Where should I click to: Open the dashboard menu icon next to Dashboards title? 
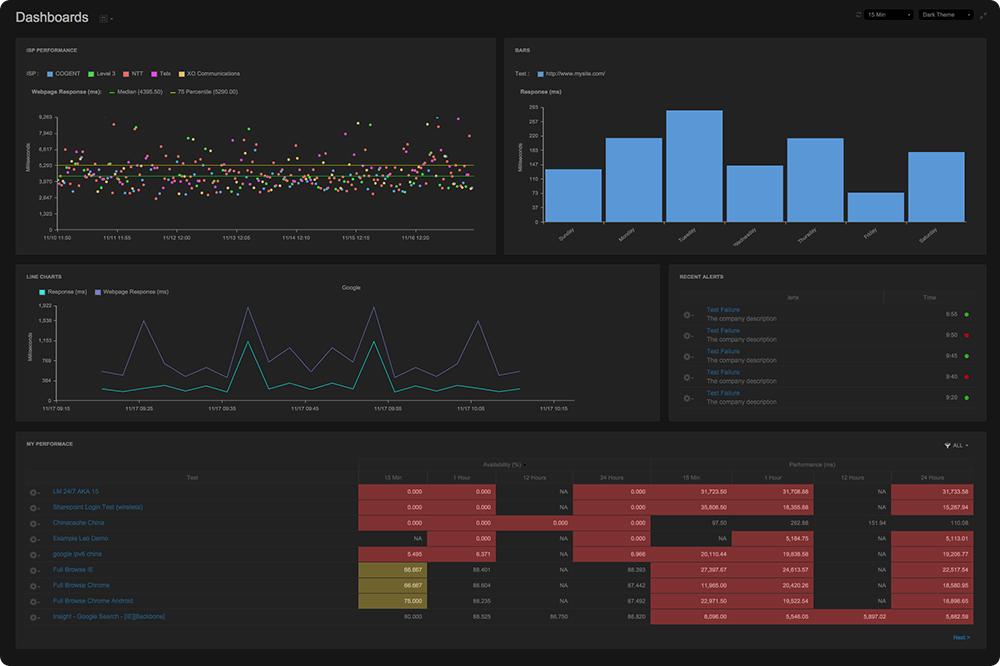(104, 18)
